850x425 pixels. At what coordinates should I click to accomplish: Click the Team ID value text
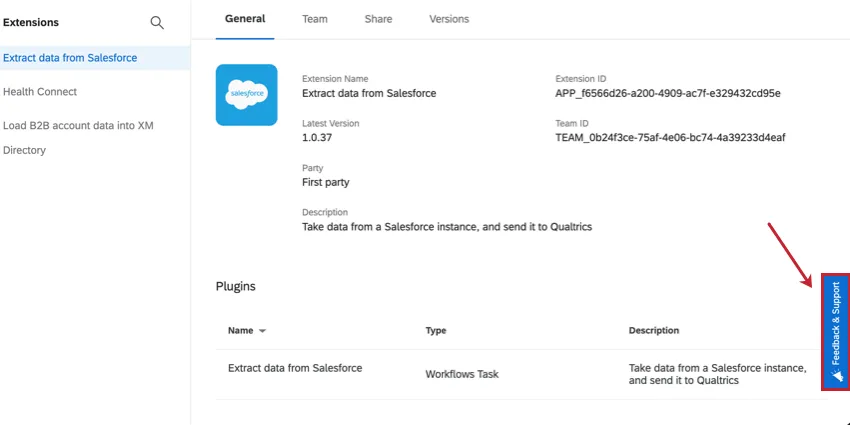coord(670,138)
